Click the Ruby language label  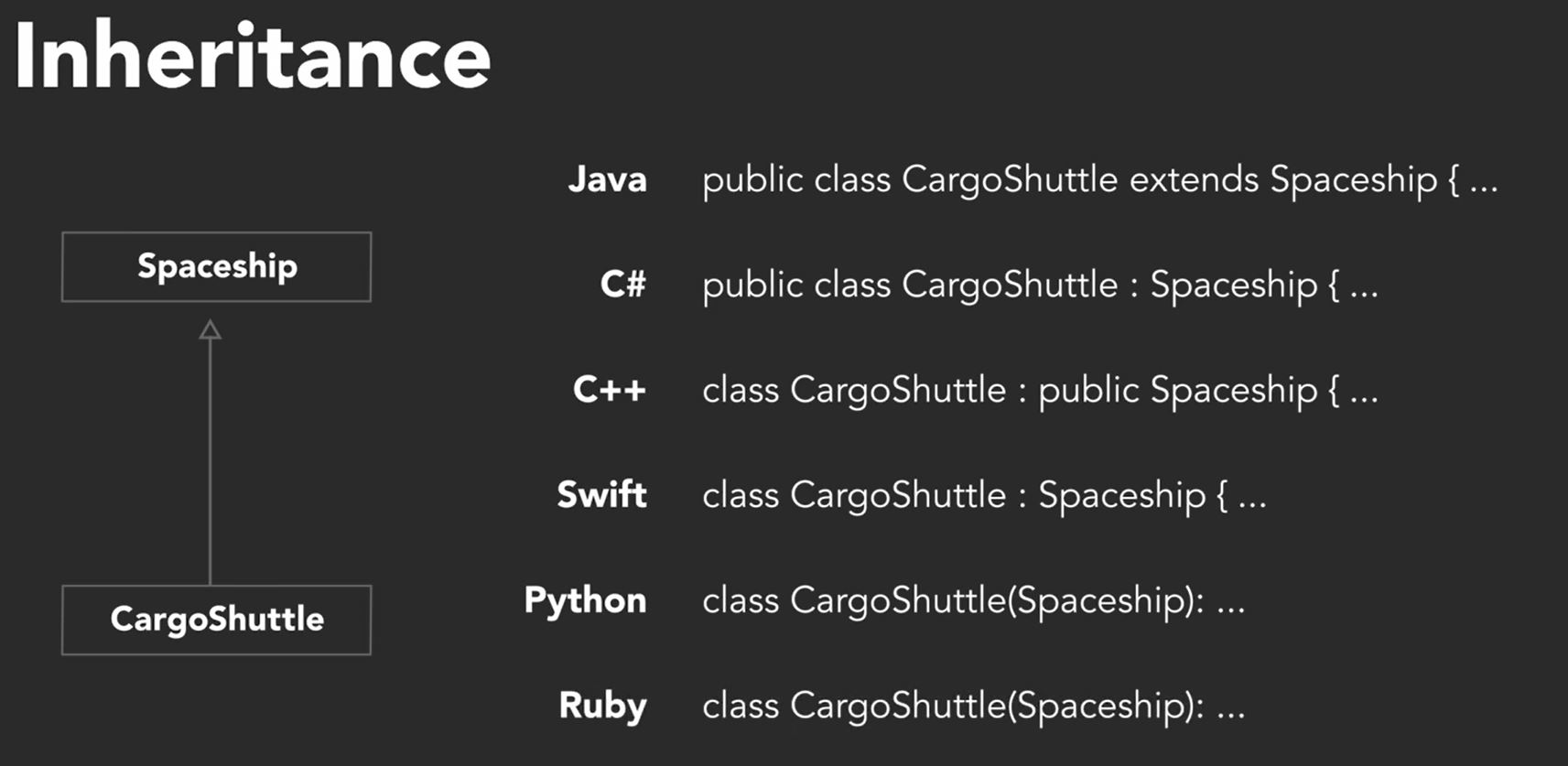pyautogui.click(x=603, y=707)
